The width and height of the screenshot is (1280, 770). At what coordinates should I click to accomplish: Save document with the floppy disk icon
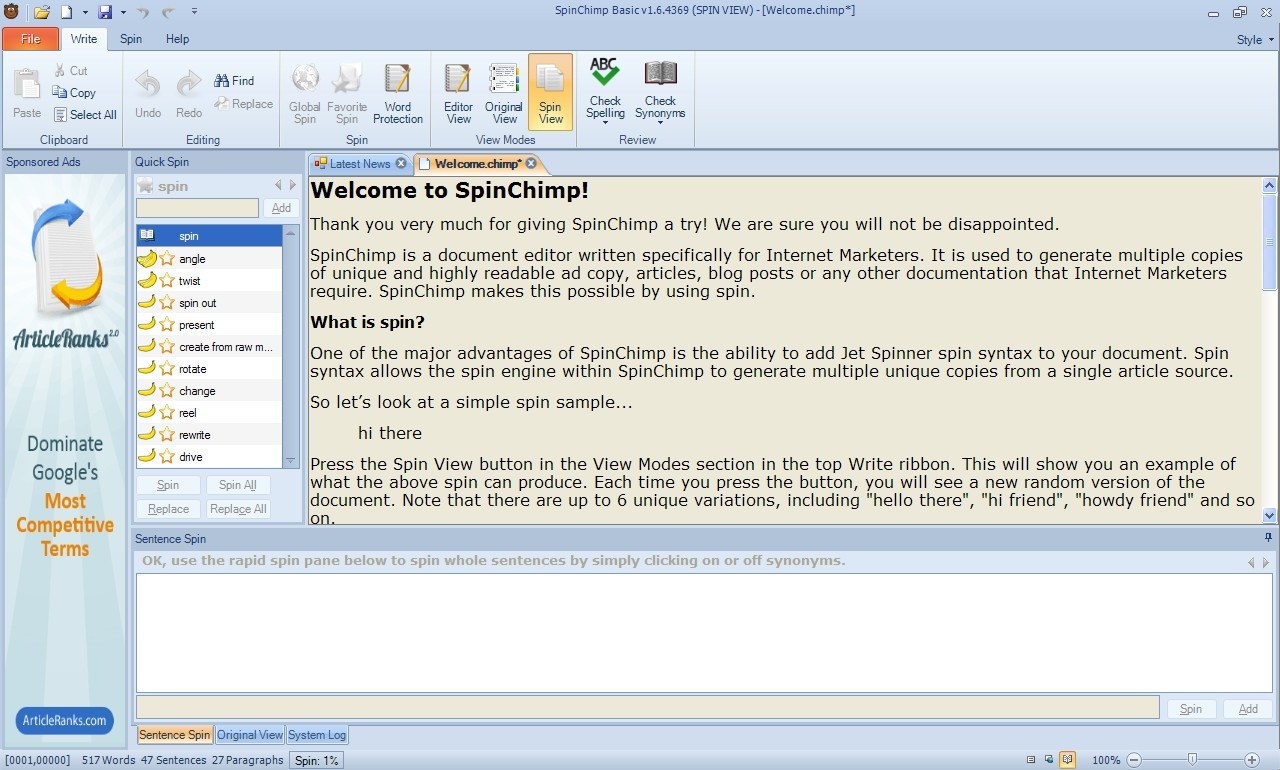point(105,12)
